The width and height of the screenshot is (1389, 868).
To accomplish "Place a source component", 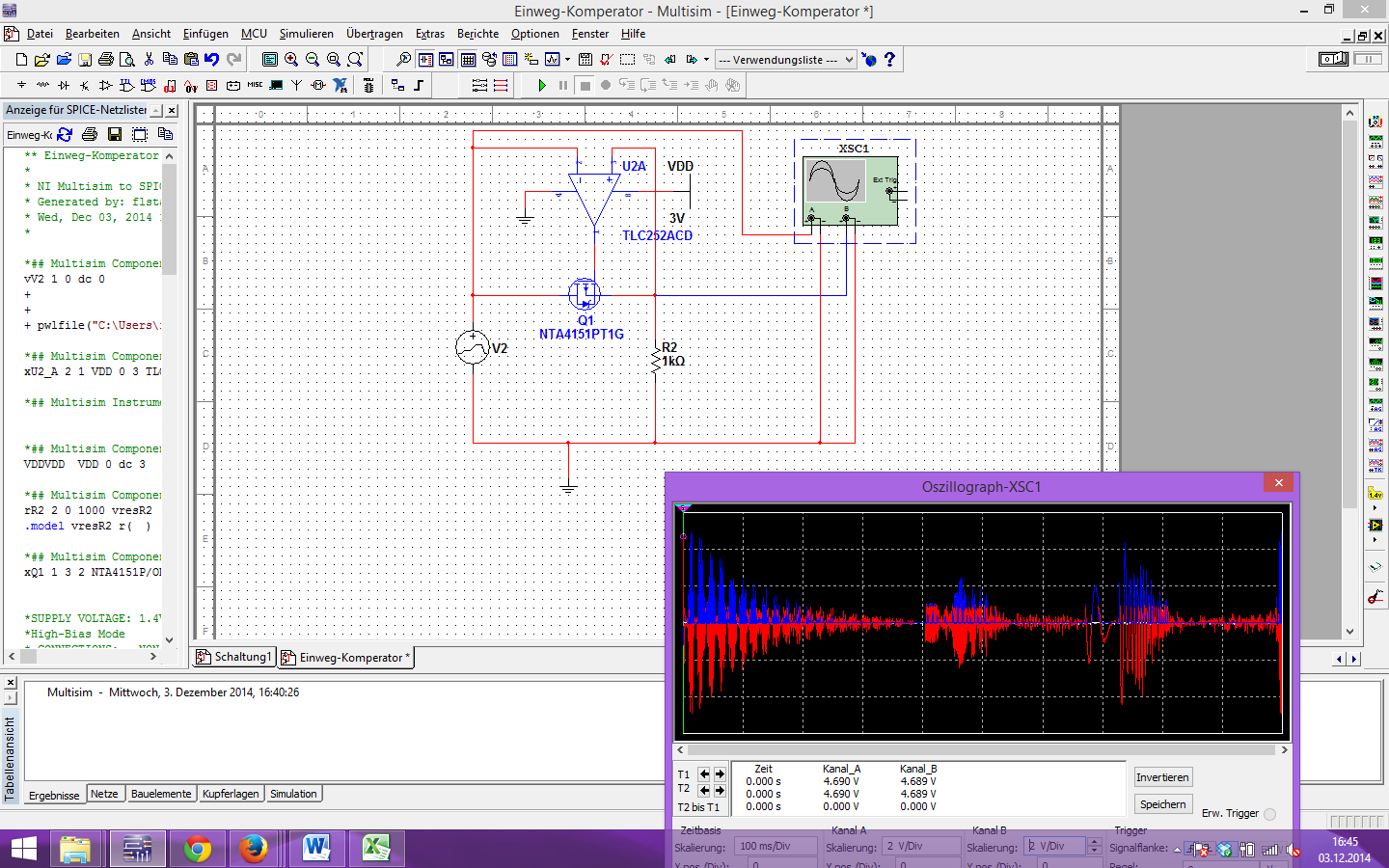I will 21,85.
